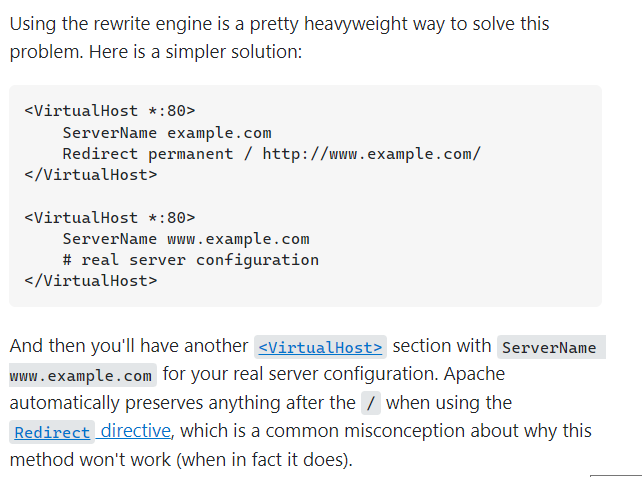Follow the Redirect directive link
The width and height of the screenshot is (642, 477).
tap(52, 432)
